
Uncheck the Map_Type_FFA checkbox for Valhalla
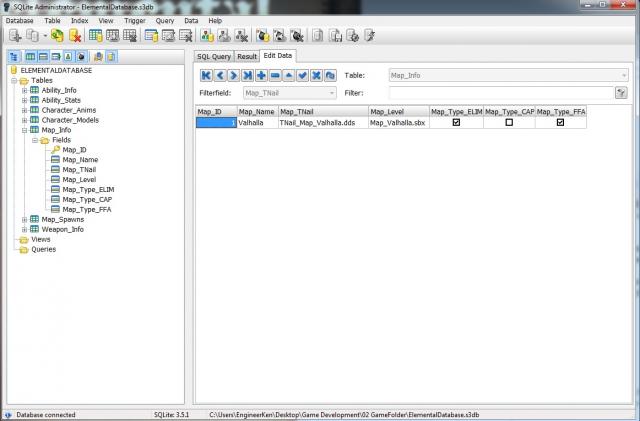(560, 123)
